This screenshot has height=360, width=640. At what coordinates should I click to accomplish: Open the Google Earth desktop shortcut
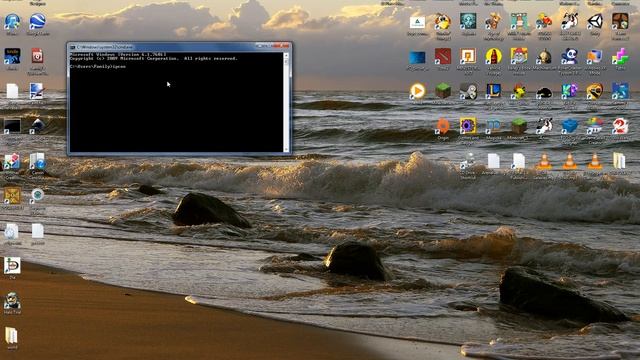[38, 22]
